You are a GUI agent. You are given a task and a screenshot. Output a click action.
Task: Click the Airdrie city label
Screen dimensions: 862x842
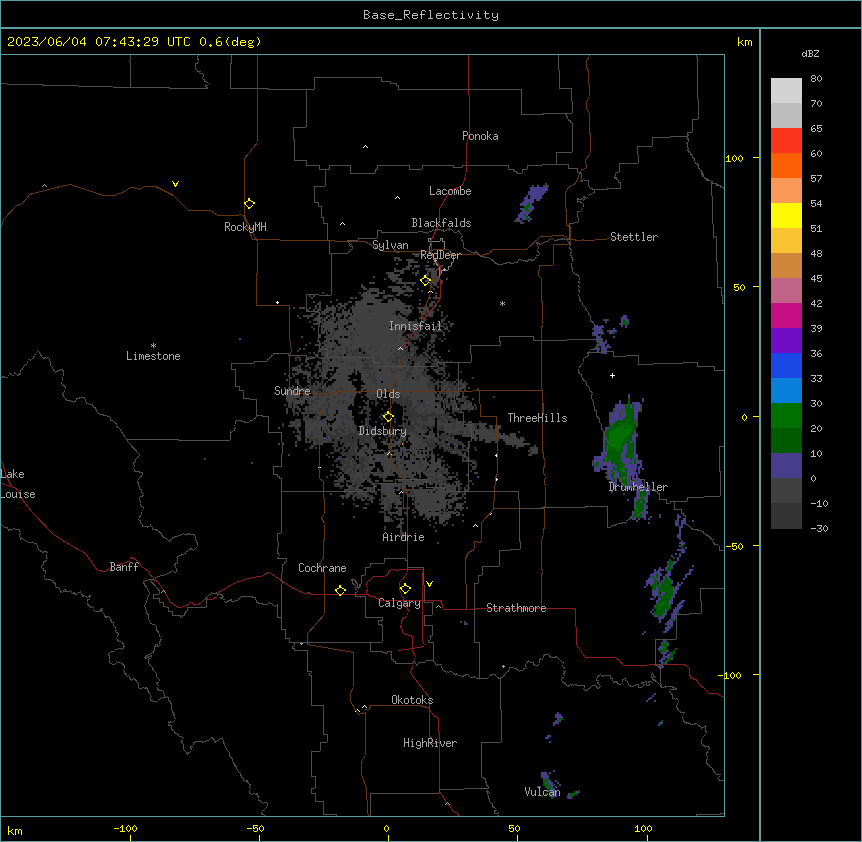click(x=404, y=537)
